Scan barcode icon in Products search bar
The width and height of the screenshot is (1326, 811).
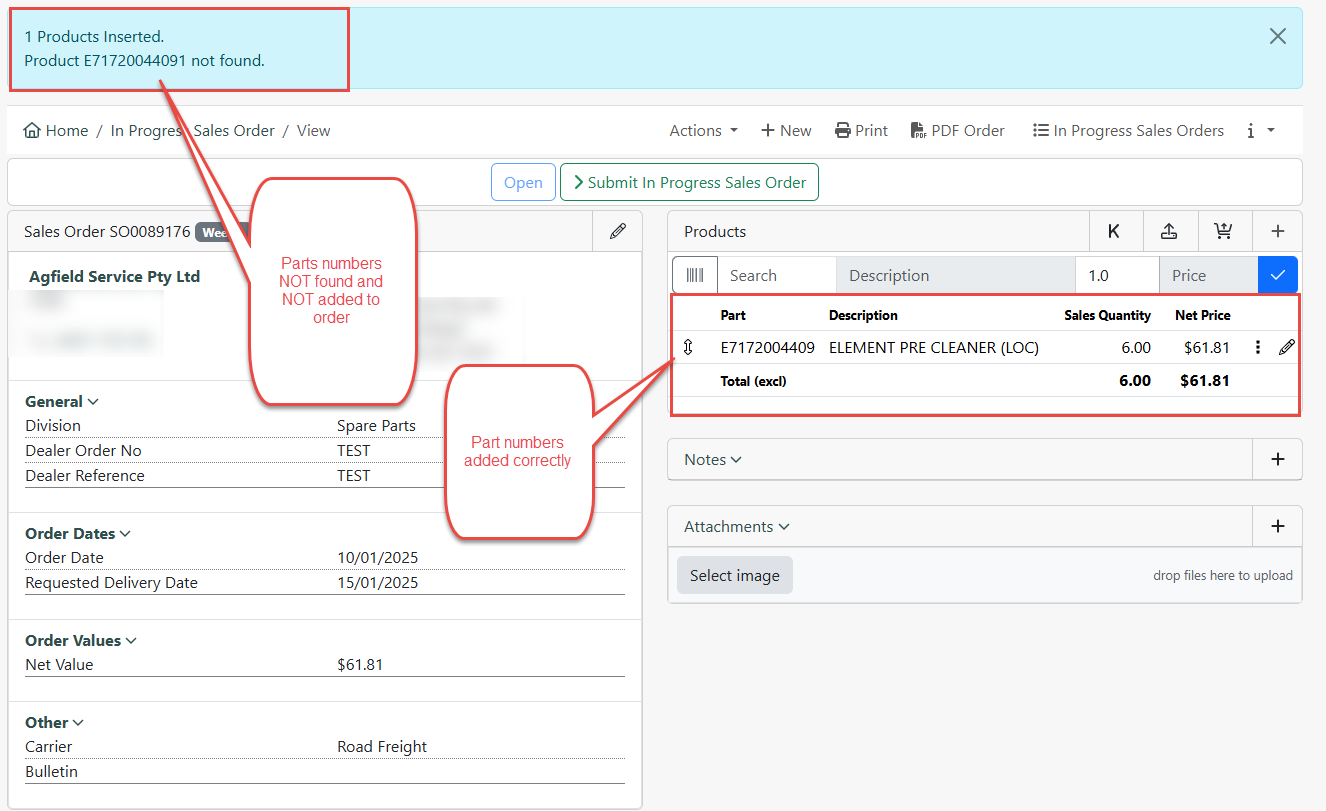pos(694,274)
